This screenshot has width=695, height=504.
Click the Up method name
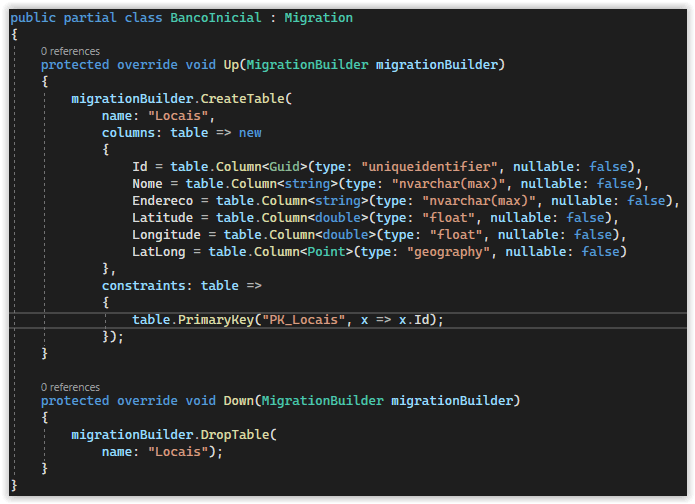tap(231, 65)
